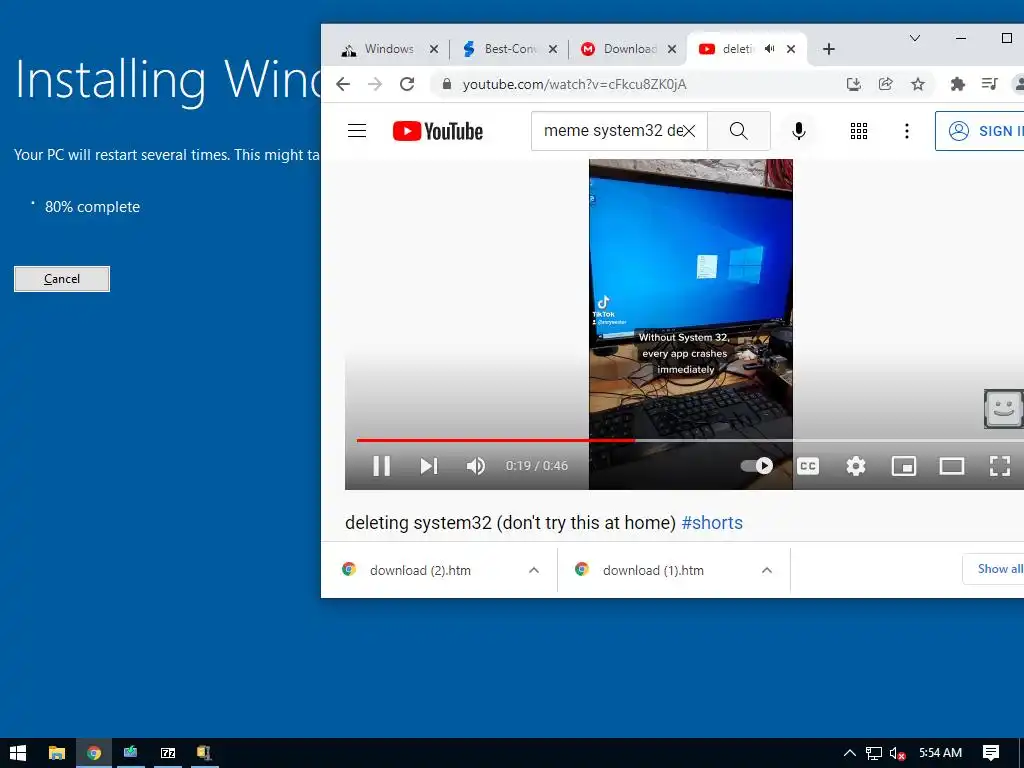Close the Best-Conv browser tab
This screenshot has height=768, width=1024.
point(552,49)
